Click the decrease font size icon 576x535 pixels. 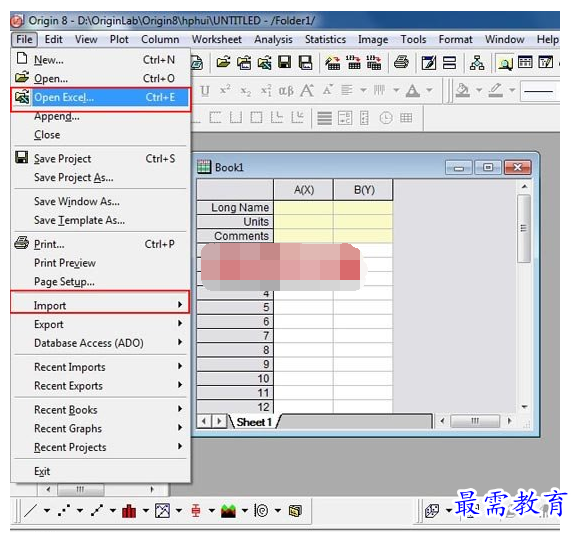(328, 89)
